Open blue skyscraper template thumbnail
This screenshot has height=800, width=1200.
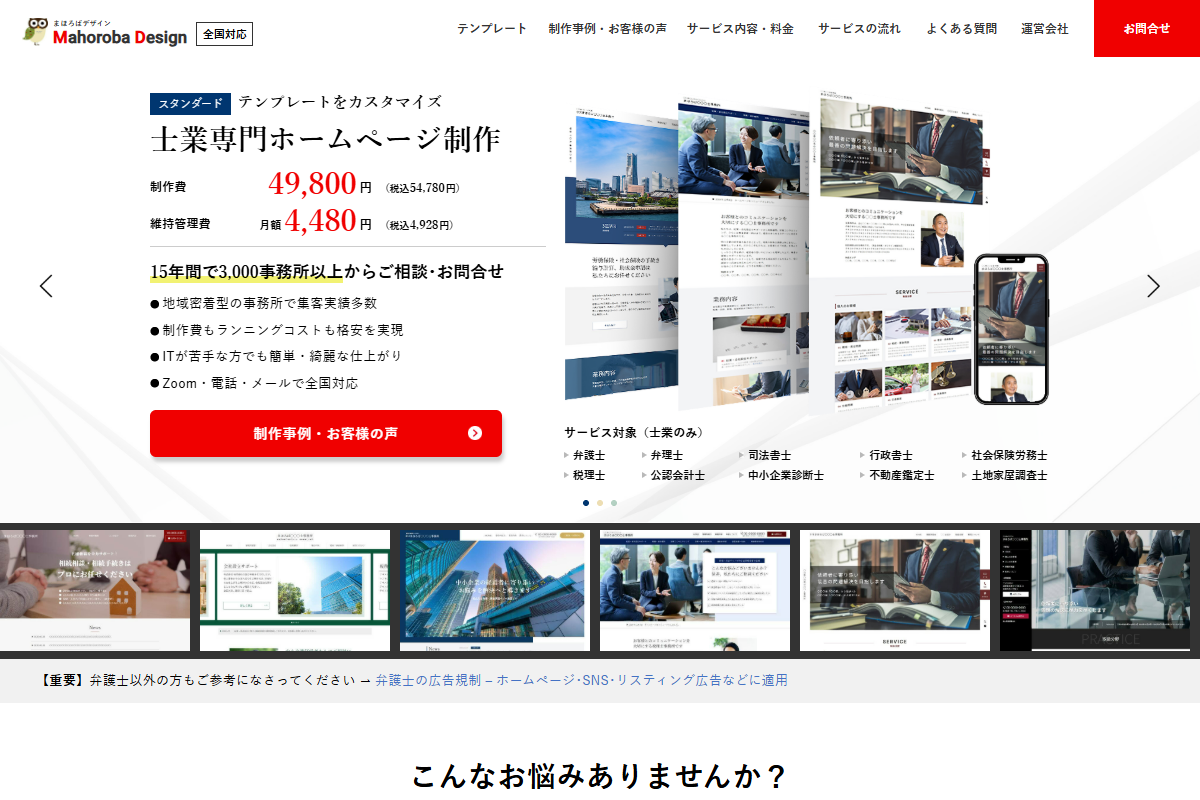click(495, 590)
